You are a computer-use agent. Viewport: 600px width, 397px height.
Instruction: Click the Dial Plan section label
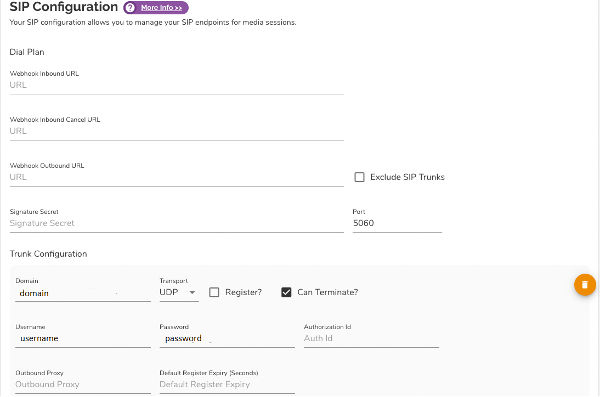27,52
